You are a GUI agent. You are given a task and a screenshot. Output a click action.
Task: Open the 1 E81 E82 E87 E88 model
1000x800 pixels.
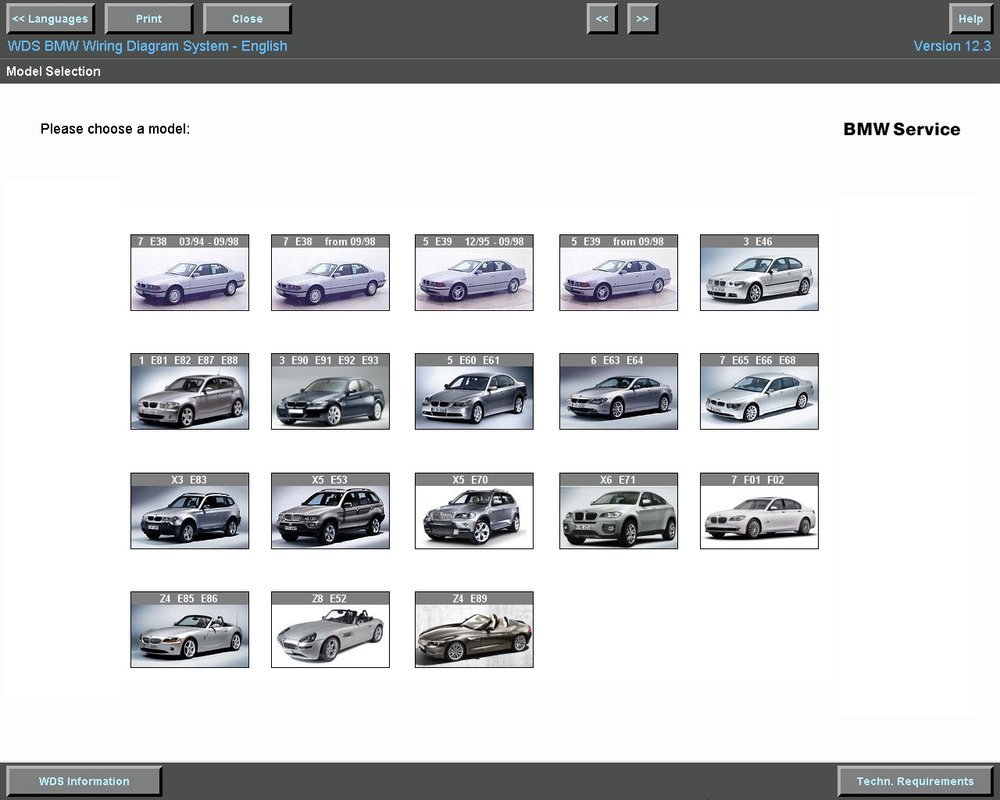tap(189, 392)
